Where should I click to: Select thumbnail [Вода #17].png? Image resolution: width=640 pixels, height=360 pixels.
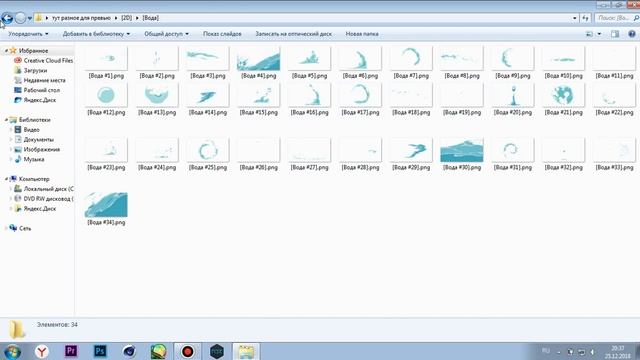tap(360, 95)
